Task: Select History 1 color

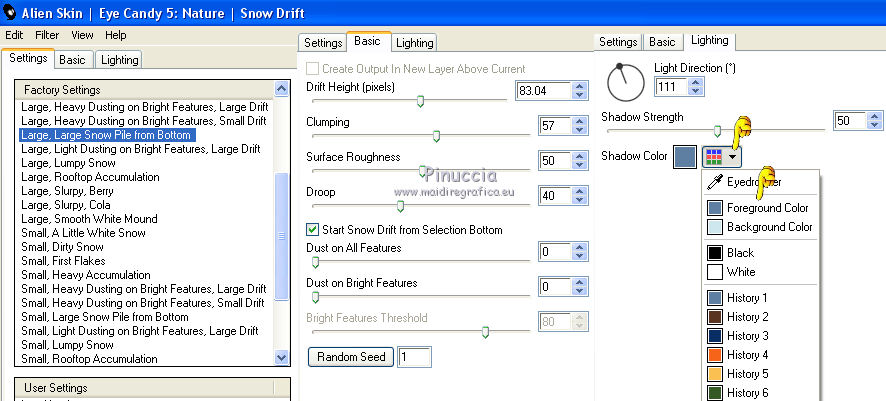Action: (x=761, y=298)
